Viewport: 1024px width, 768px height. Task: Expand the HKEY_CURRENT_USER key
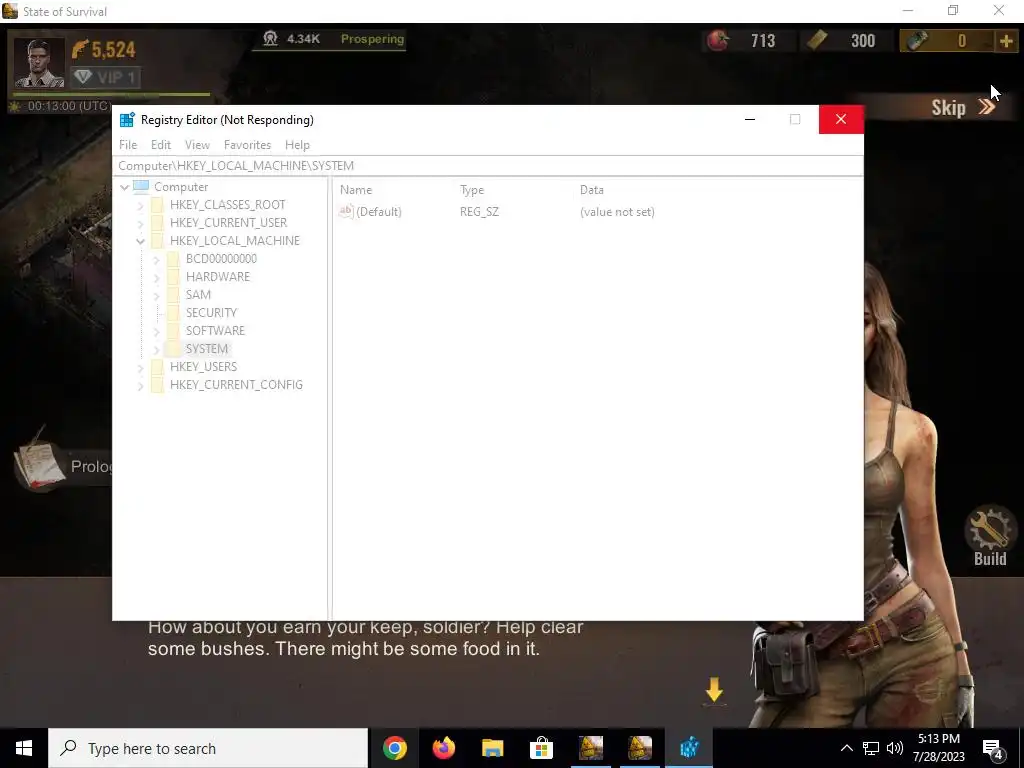pos(140,223)
